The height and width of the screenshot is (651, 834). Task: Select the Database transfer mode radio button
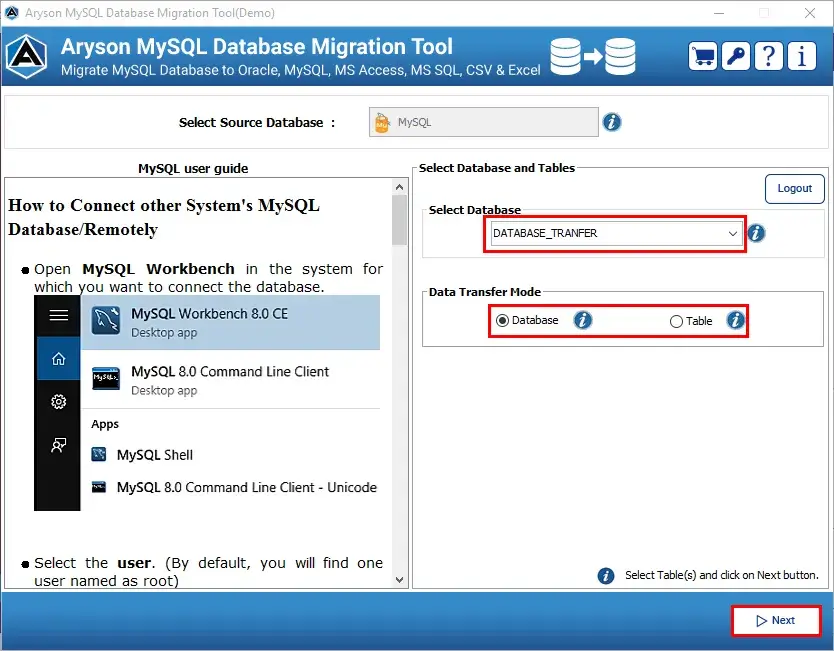click(x=502, y=320)
